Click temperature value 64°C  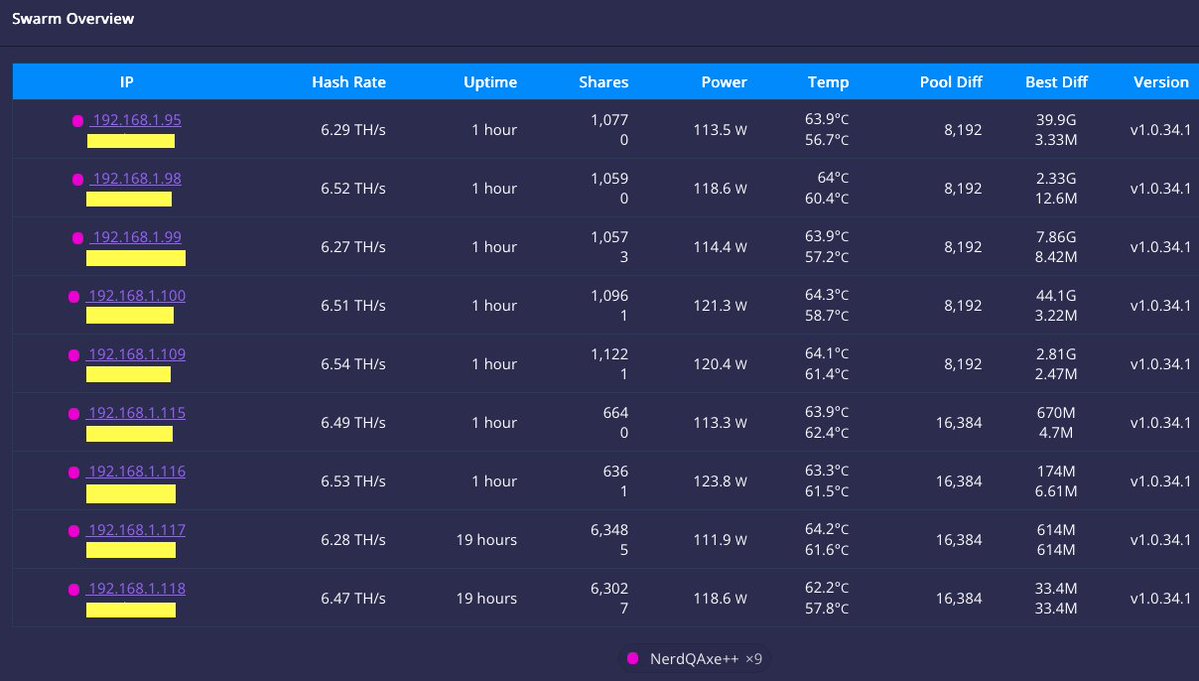pos(833,178)
